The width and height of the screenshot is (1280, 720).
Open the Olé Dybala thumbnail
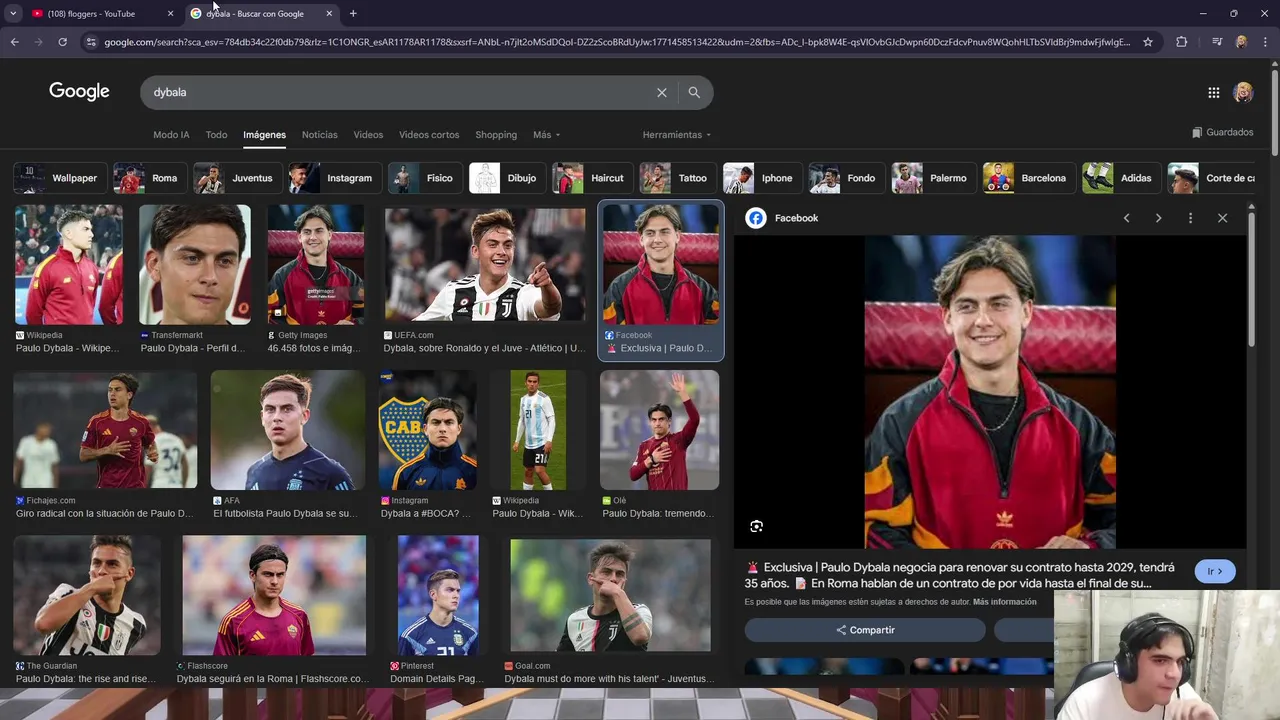(x=659, y=430)
